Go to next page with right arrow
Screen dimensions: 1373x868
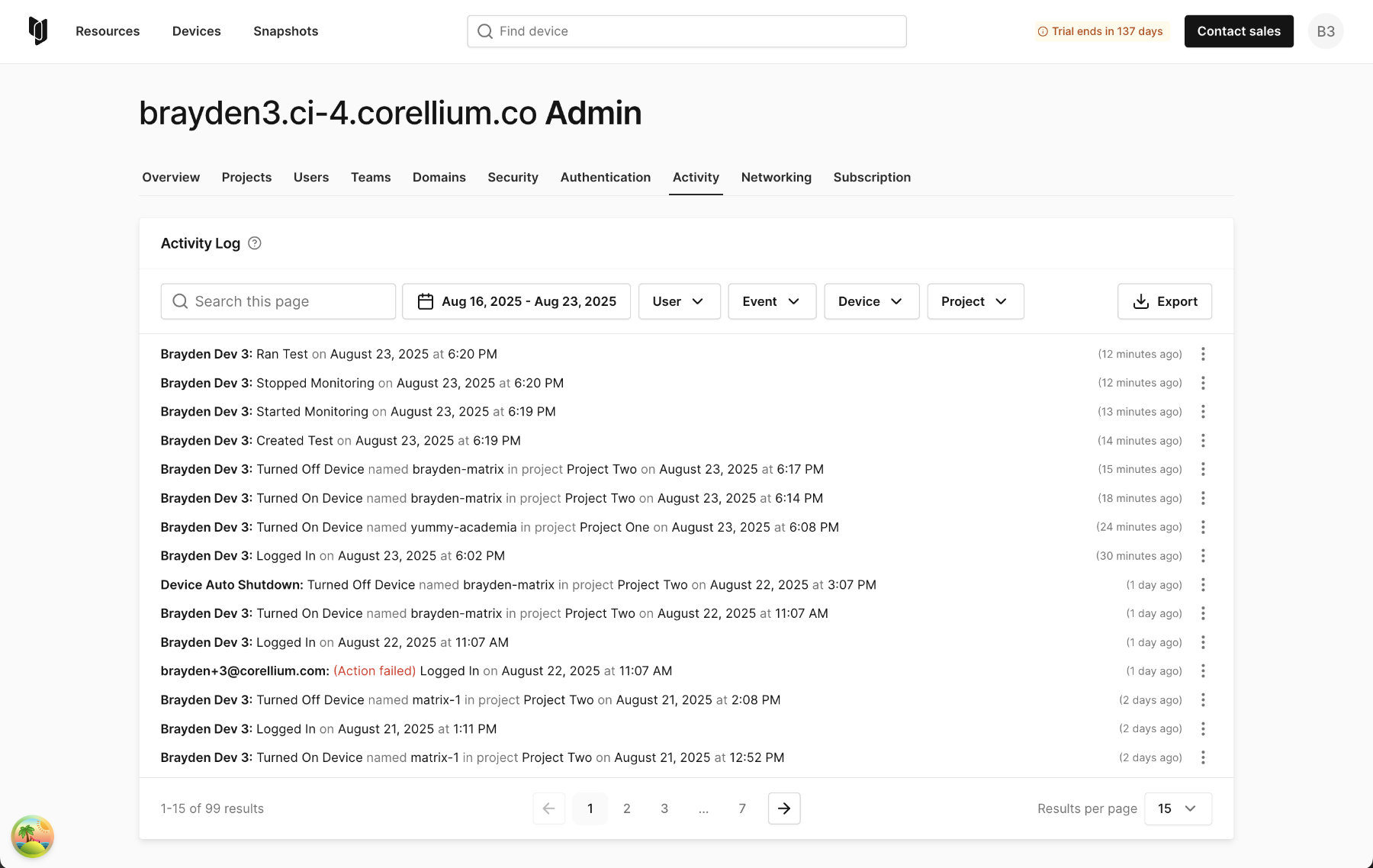click(784, 809)
